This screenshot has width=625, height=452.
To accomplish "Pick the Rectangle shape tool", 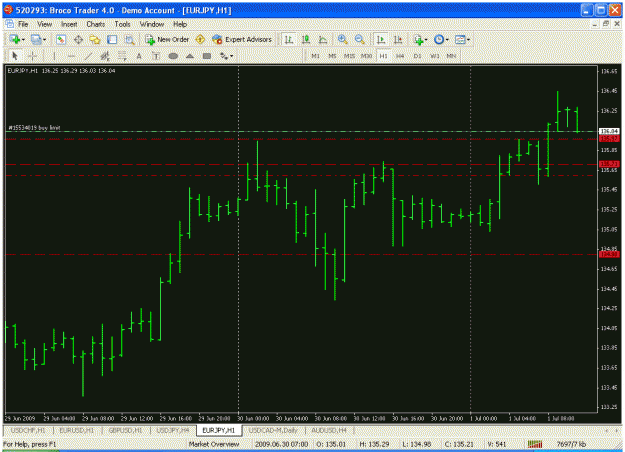I will [207, 56].
